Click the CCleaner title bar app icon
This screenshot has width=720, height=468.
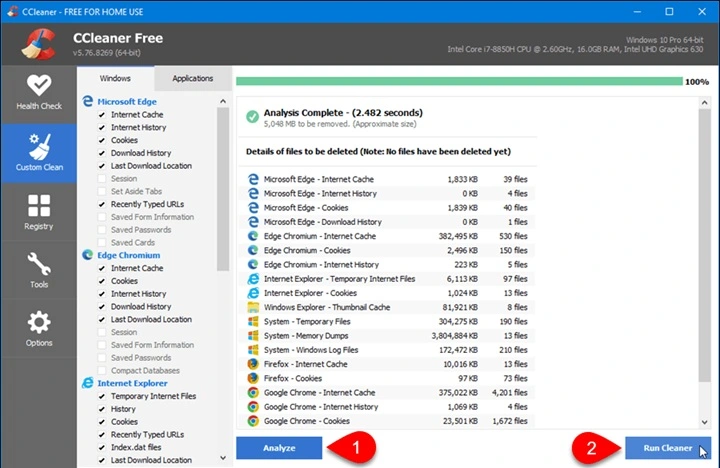[x=13, y=11]
